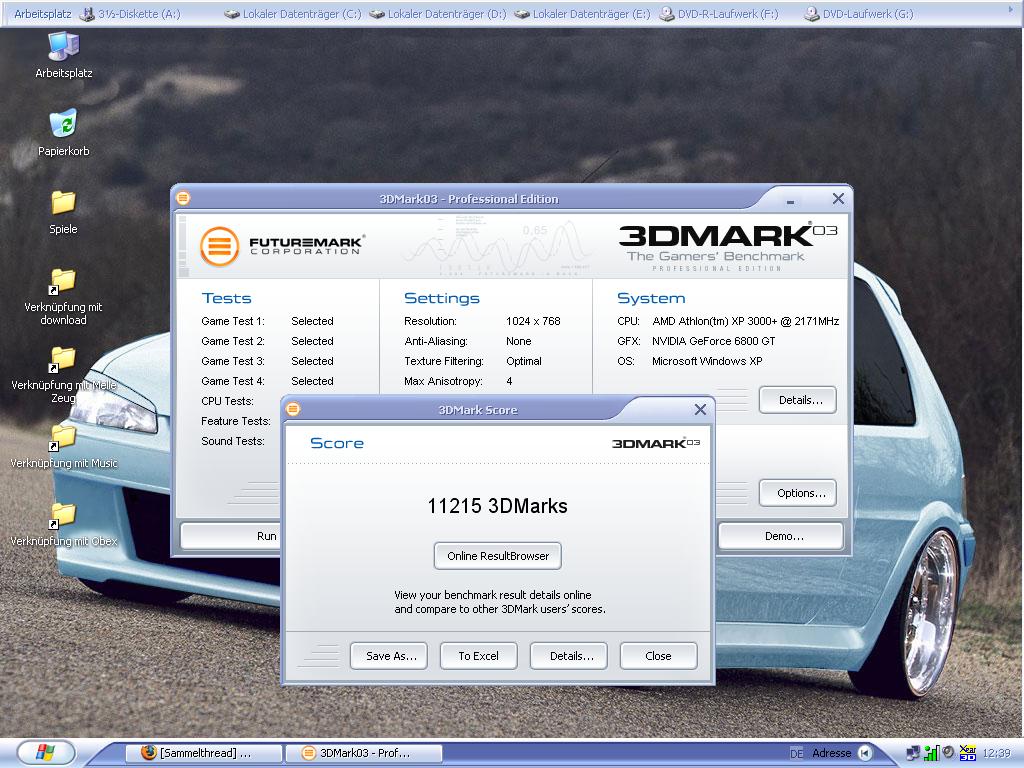1024x768 pixels.
Task: Collapse the Adresse toolbar arrow button
Action: pos(865,753)
